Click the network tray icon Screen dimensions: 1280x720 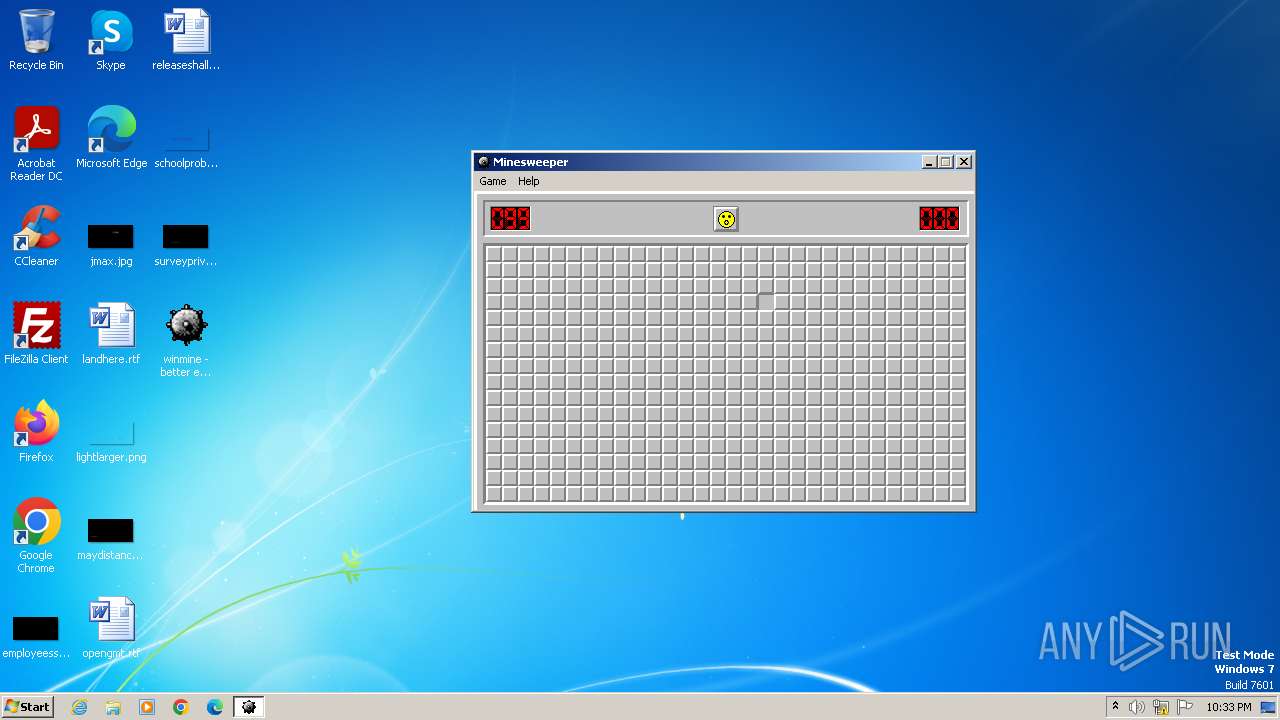click(1161, 707)
